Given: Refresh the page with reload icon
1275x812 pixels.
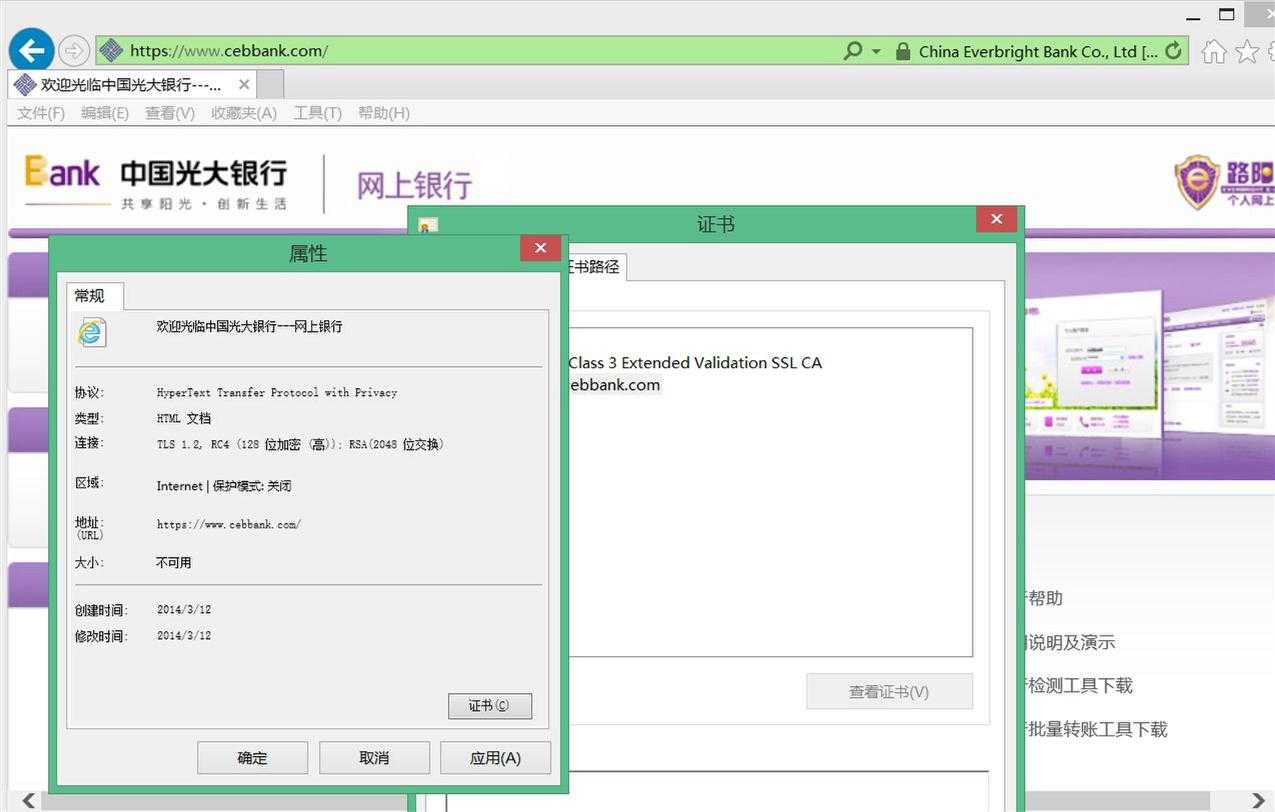Looking at the screenshot, I should [1173, 50].
